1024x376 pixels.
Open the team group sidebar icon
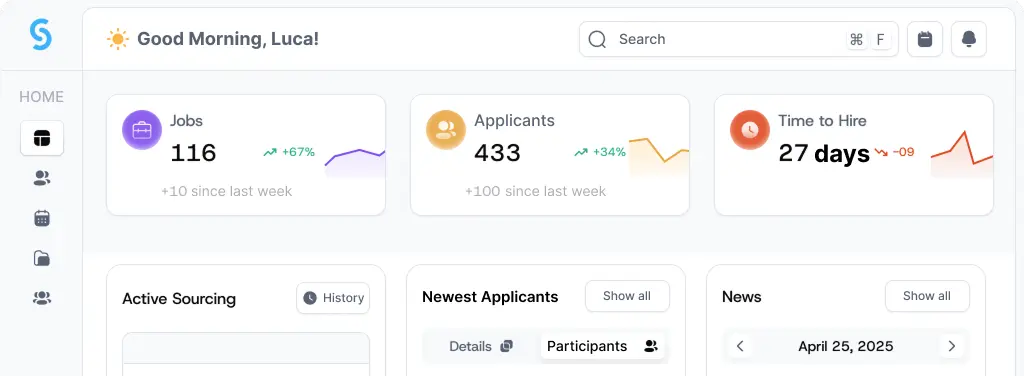42,298
